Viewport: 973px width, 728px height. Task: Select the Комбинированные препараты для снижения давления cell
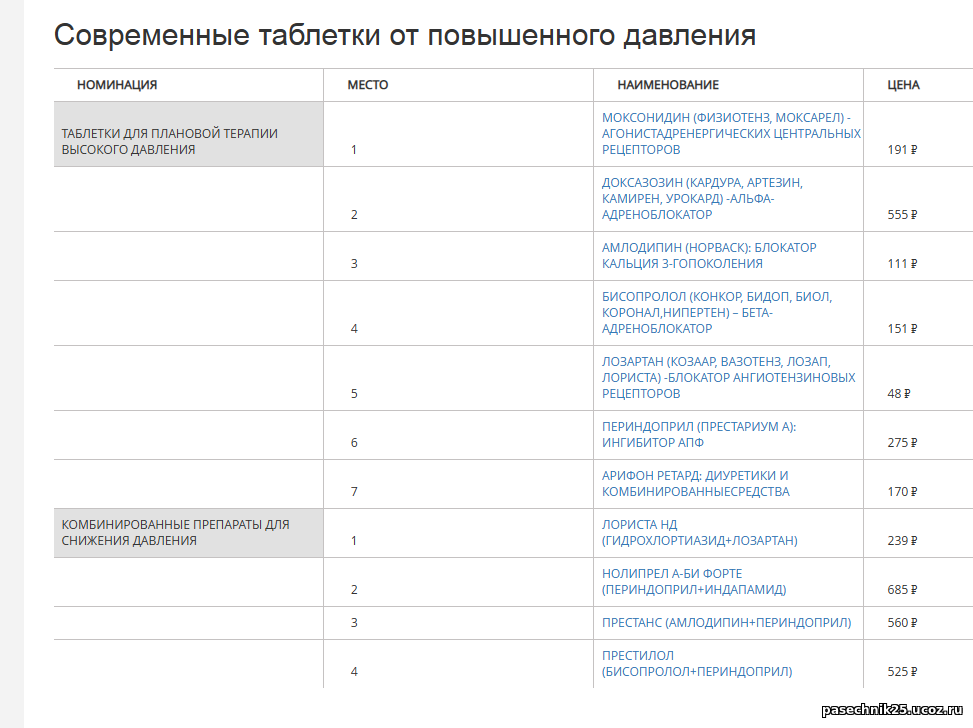pyautogui.click(x=175, y=532)
